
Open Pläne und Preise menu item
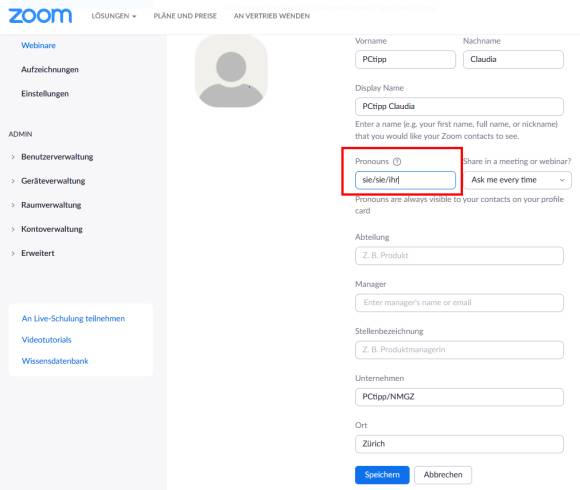(x=185, y=16)
